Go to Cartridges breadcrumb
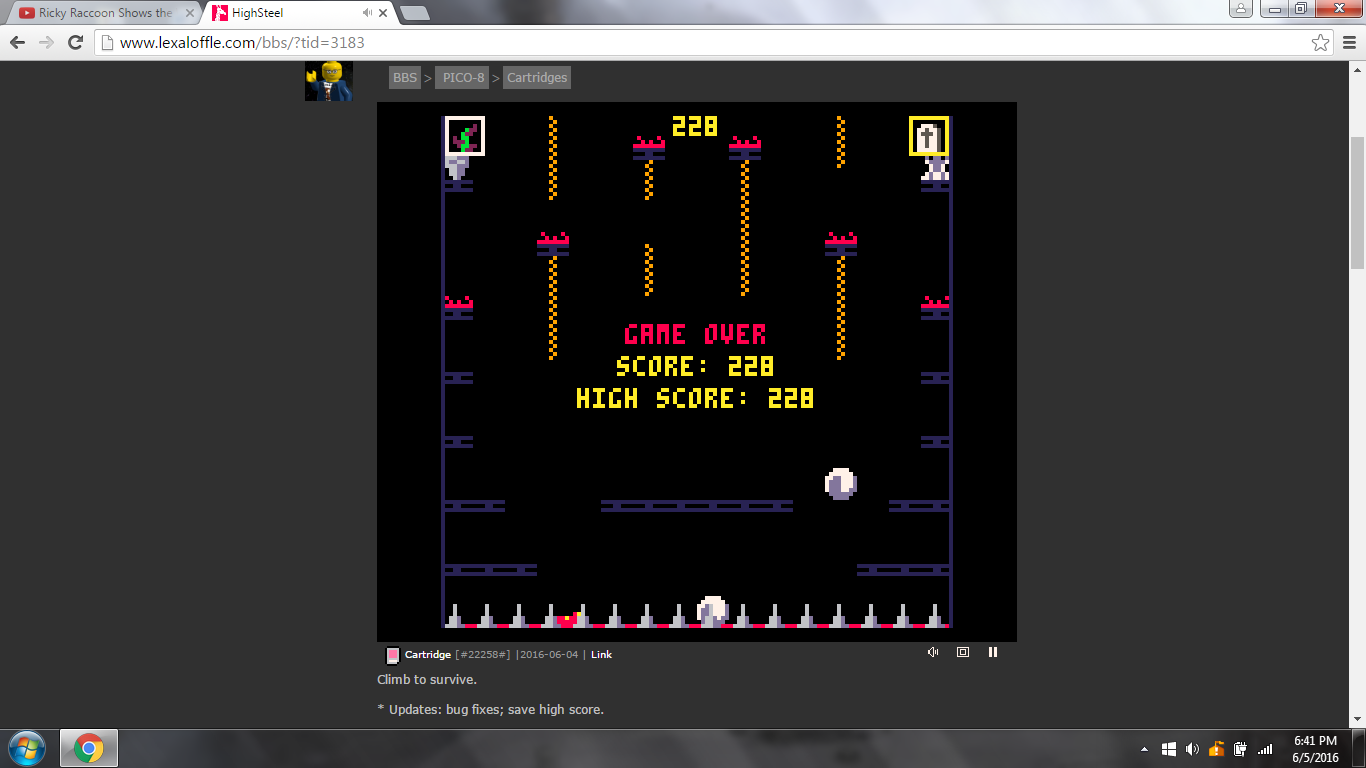 coord(537,77)
